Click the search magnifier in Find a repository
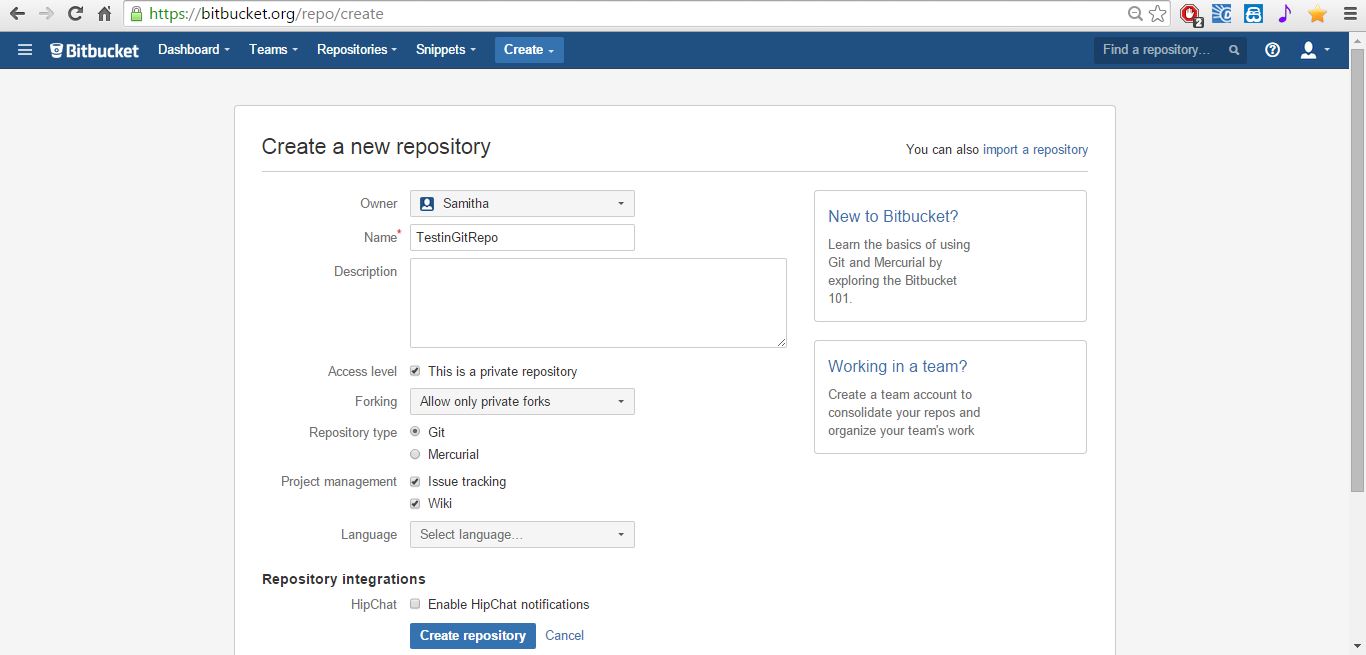This screenshot has height=655, width=1366. pyautogui.click(x=1234, y=50)
